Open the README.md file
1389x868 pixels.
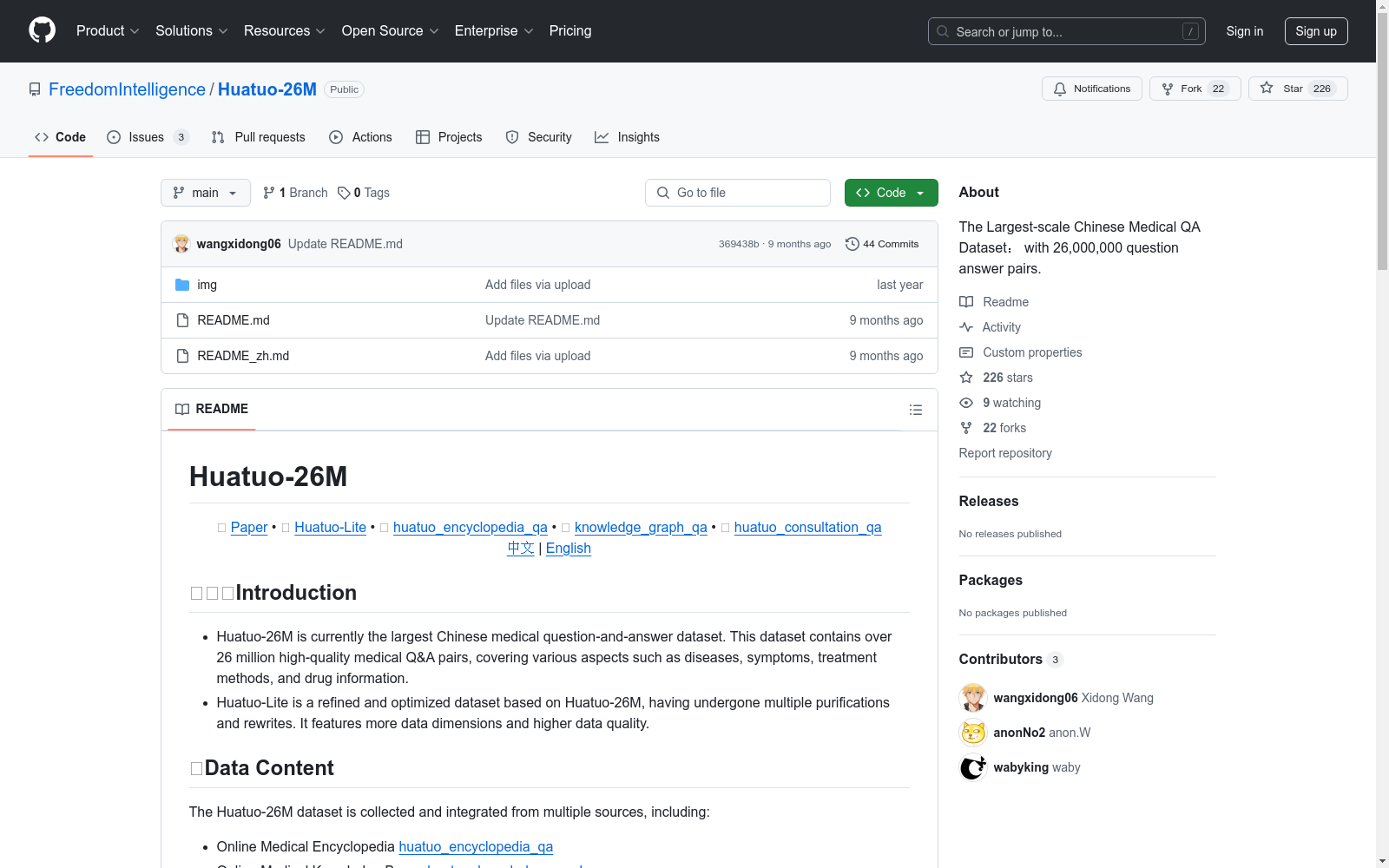click(234, 320)
